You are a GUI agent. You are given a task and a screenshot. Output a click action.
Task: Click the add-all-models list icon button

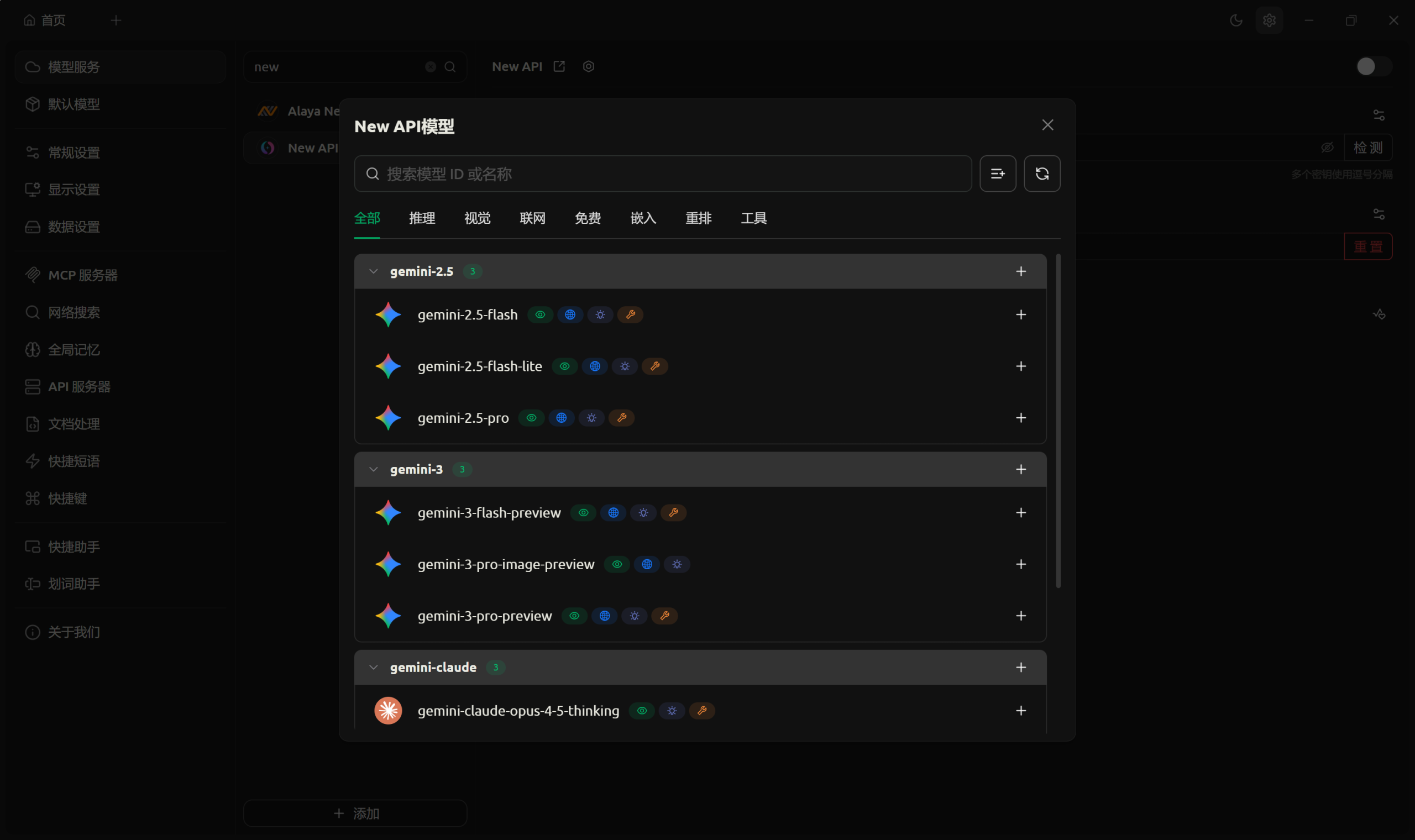pos(997,174)
